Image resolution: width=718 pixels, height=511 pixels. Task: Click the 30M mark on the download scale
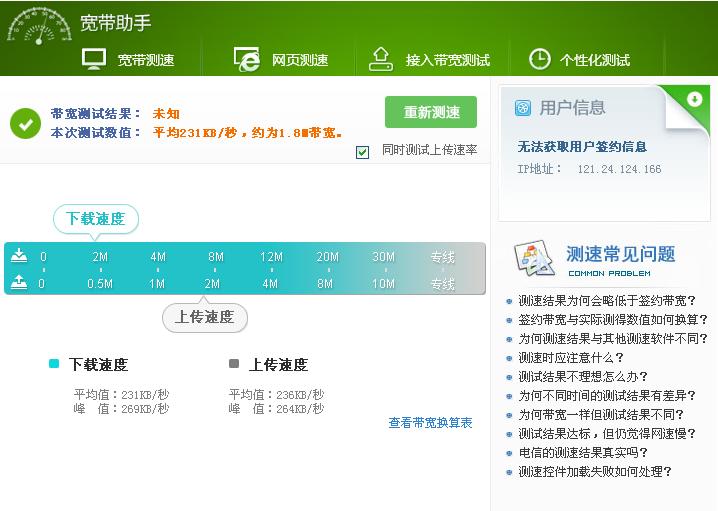pyautogui.click(x=383, y=257)
